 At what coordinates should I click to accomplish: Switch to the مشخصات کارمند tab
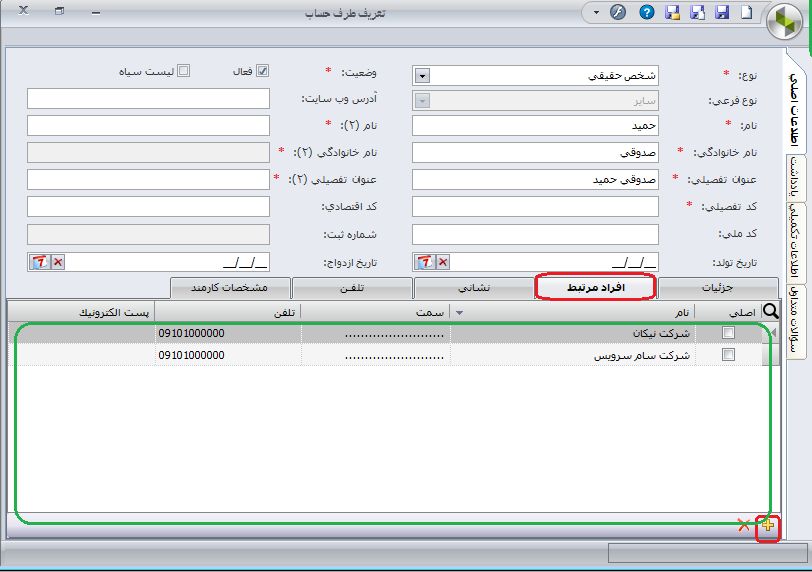pos(229,288)
